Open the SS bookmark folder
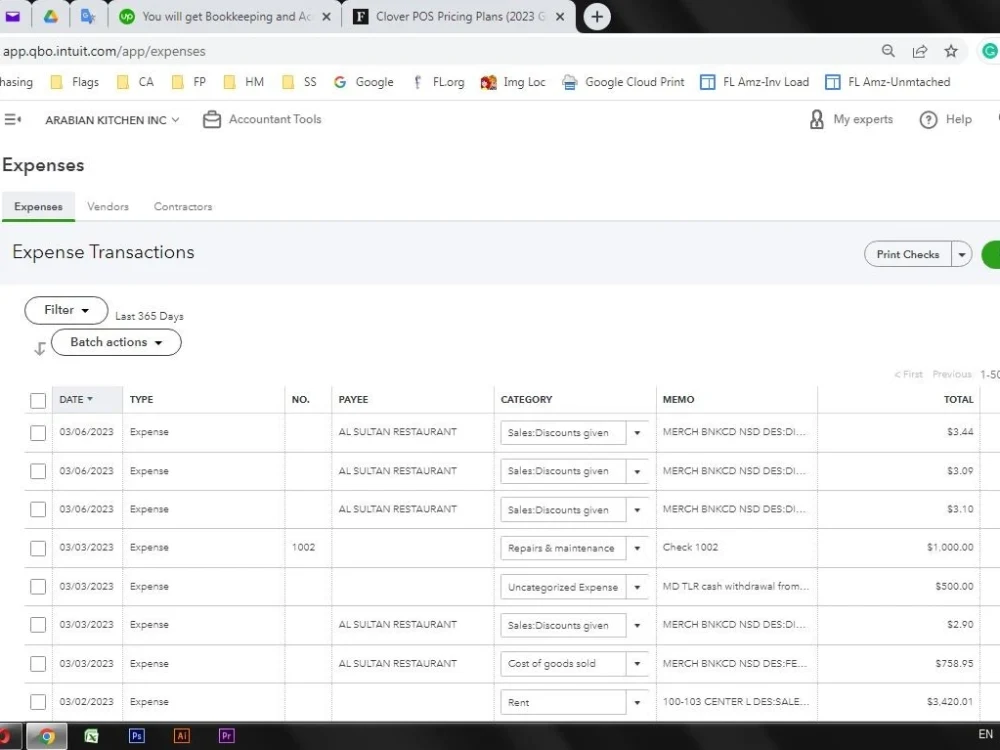The image size is (1000, 750). click(x=299, y=82)
